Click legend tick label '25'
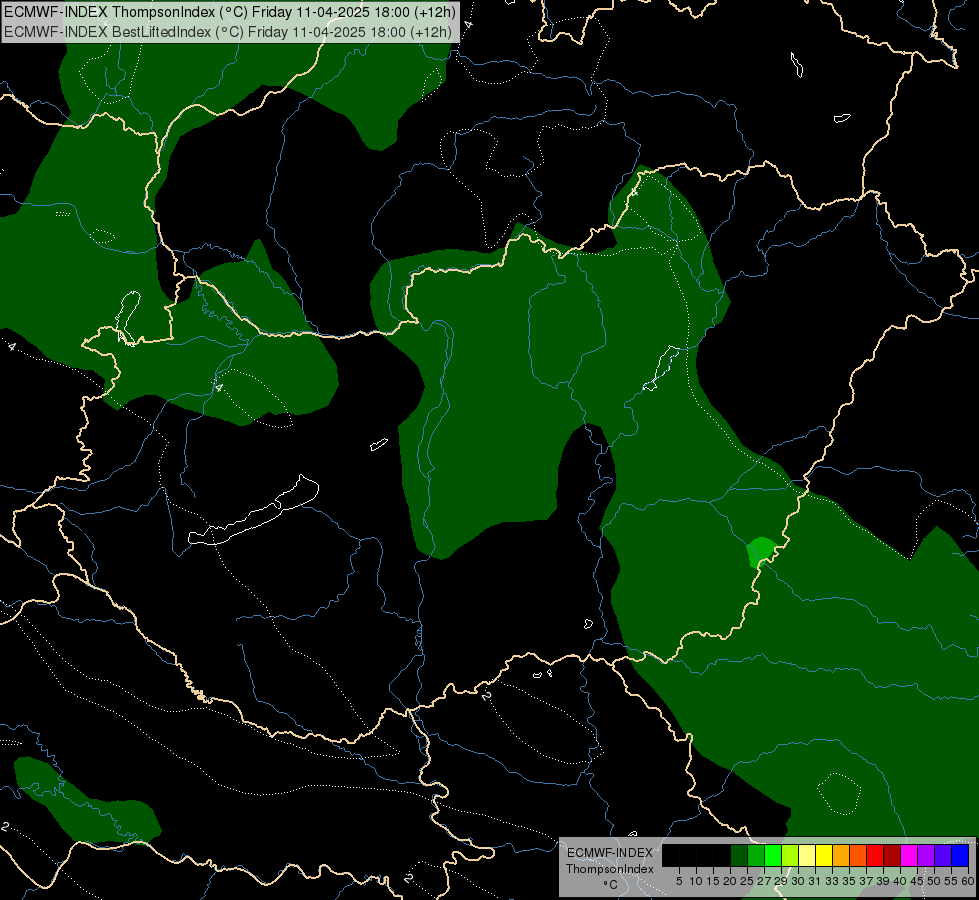Viewport: 979px width, 900px height. point(747,881)
